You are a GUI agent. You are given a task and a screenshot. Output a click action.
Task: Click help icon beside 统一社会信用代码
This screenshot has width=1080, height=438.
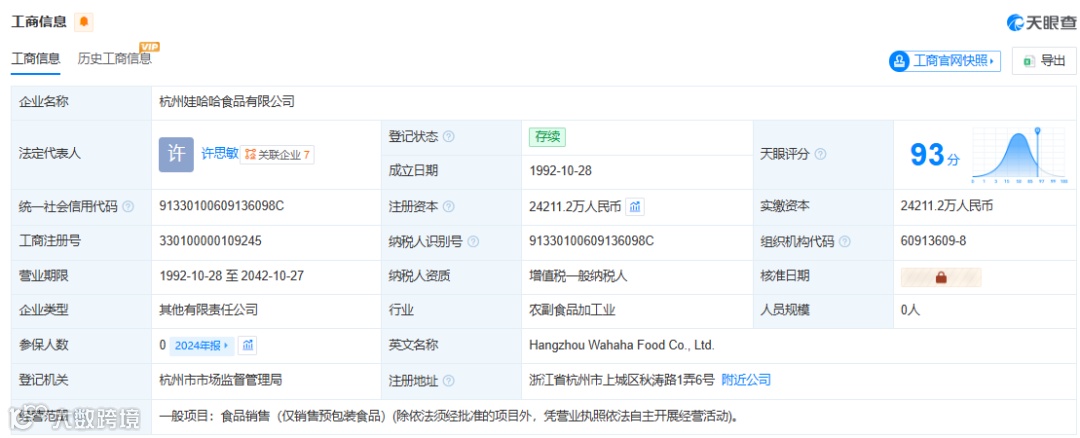[x=127, y=206]
